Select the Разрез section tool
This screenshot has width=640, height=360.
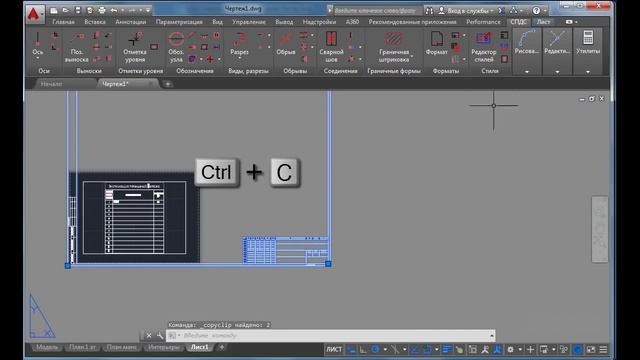click(239, 44)
